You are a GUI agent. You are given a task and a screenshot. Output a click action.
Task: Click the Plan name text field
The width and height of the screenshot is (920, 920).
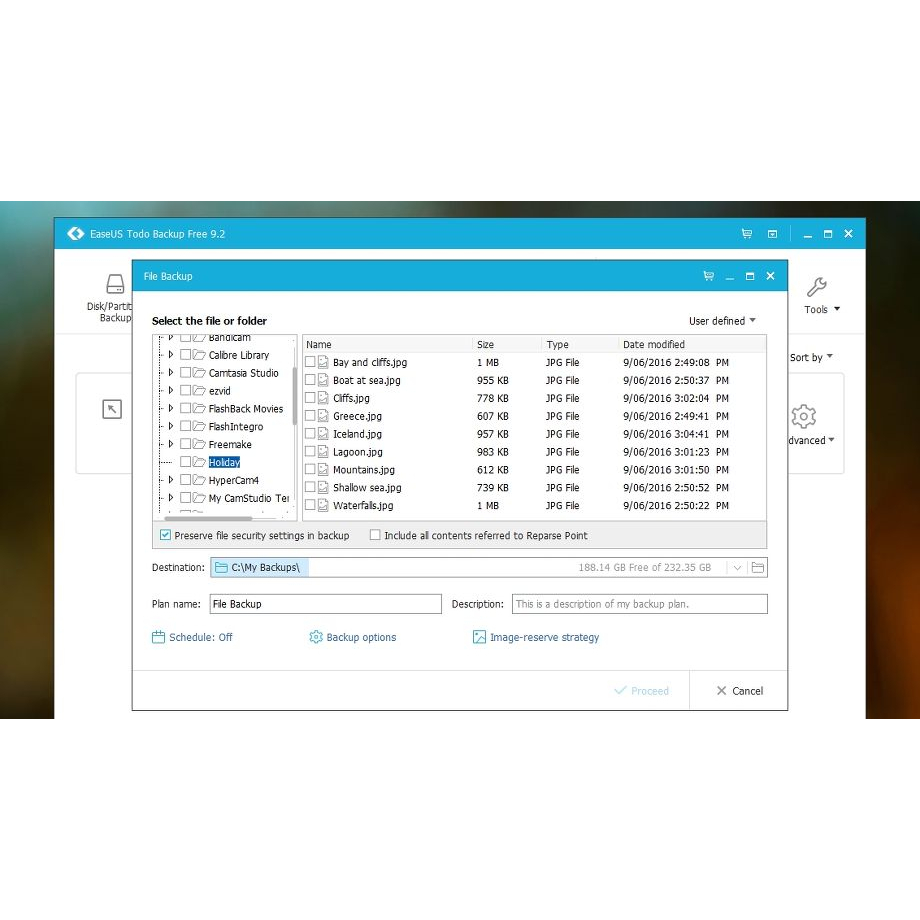[x=324, y=604]
